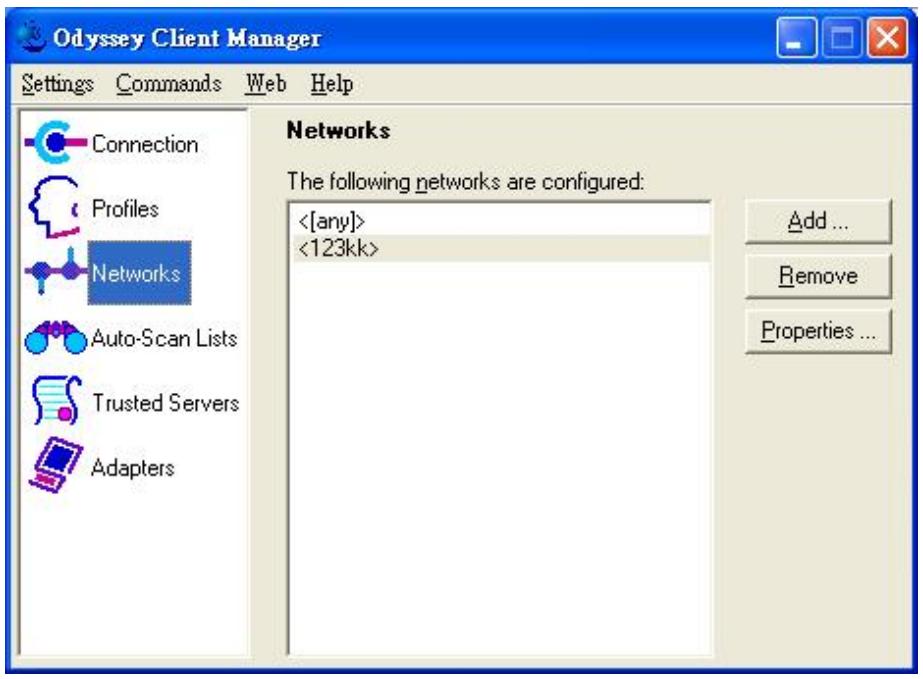This screenshot has width=923, height=679.
Task: Click the Remove button
Action: click(818, 276)
